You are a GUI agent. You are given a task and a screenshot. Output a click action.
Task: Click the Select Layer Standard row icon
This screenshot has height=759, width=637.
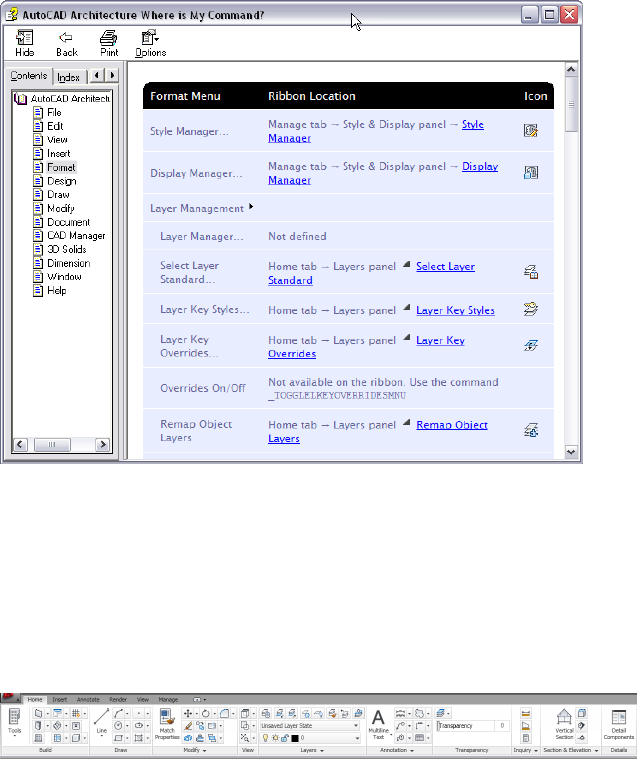[x=531, y=272]
